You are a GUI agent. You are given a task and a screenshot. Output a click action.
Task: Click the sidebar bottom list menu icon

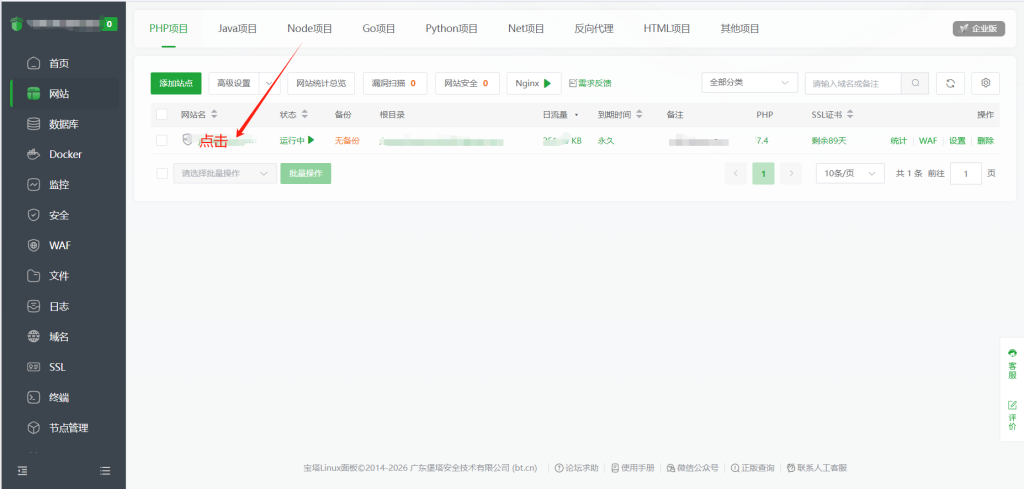[105, 470]
